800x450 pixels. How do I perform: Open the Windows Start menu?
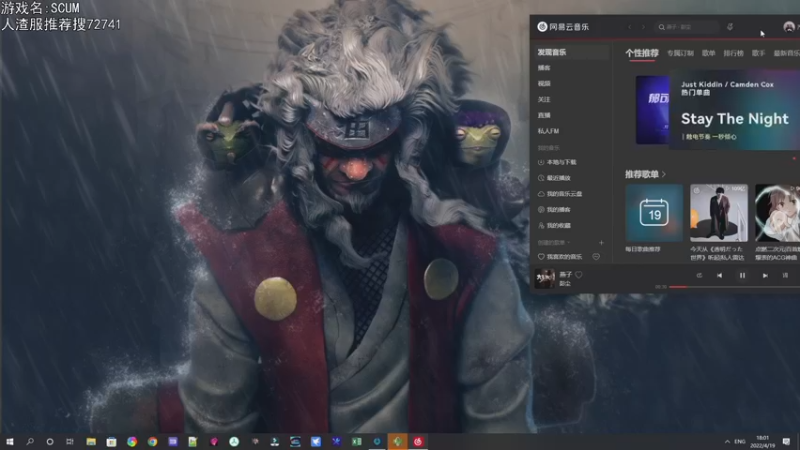pyautogui.click(x=10, y=441)
